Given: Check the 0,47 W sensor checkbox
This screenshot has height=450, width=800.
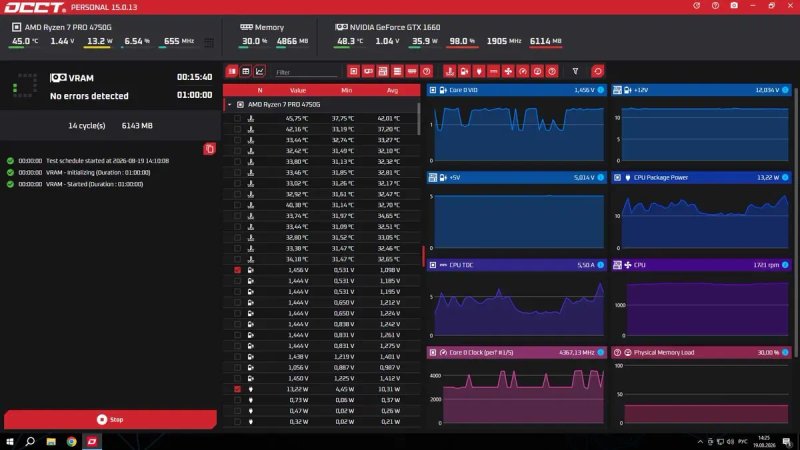Looking at the screenshot, I should (237, 411).
